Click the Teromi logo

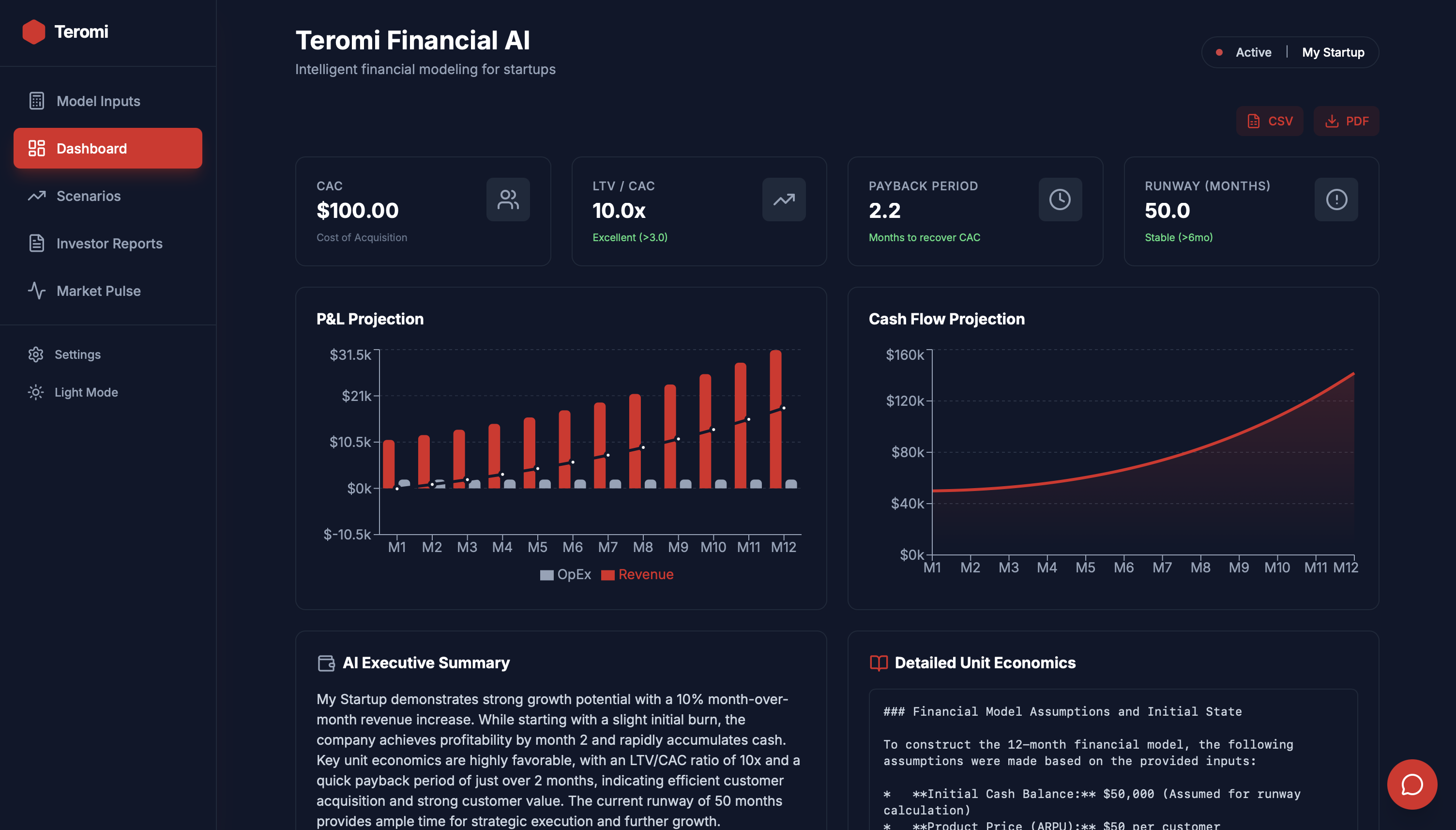pyautogui.click(x=65, y=31)
